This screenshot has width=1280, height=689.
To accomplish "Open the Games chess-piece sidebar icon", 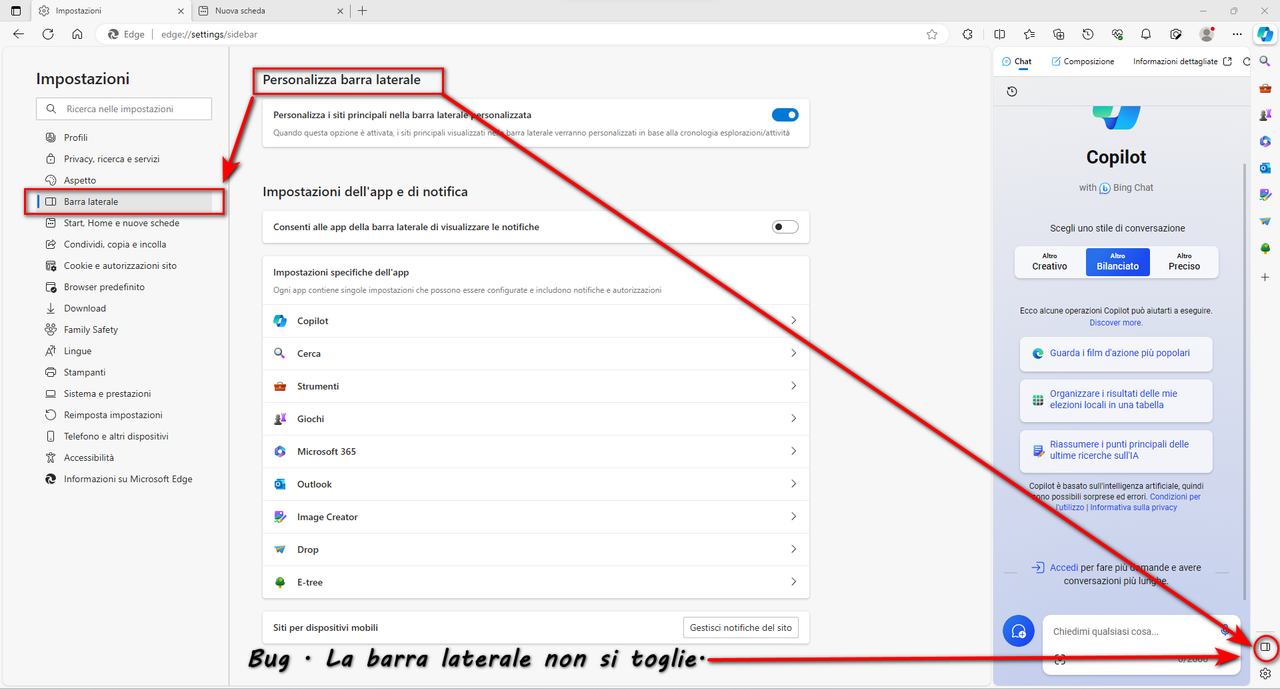I will point(1265,115).
